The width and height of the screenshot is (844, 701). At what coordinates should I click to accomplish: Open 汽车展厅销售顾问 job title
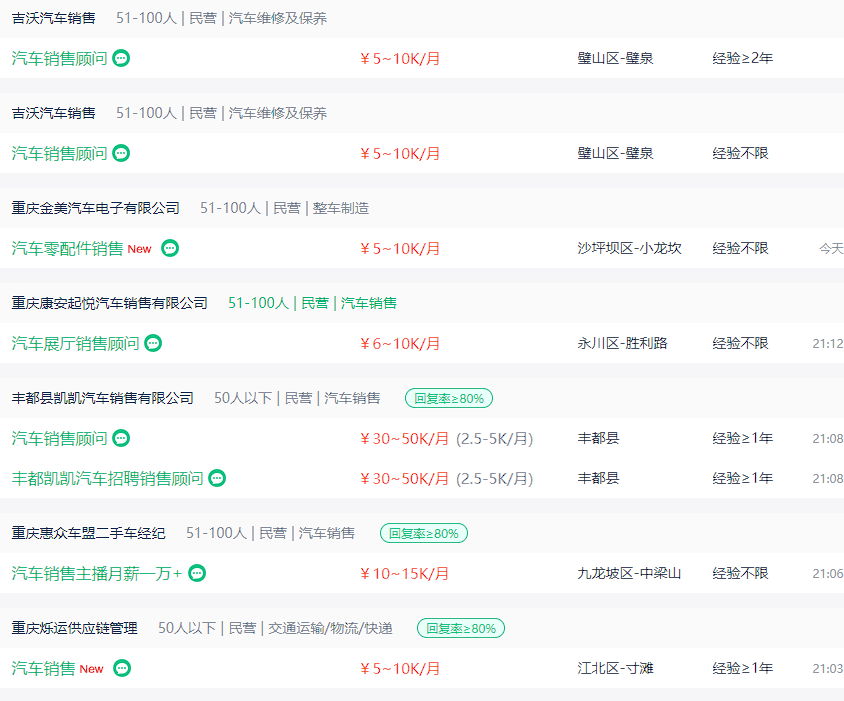[x=75, y=343]
